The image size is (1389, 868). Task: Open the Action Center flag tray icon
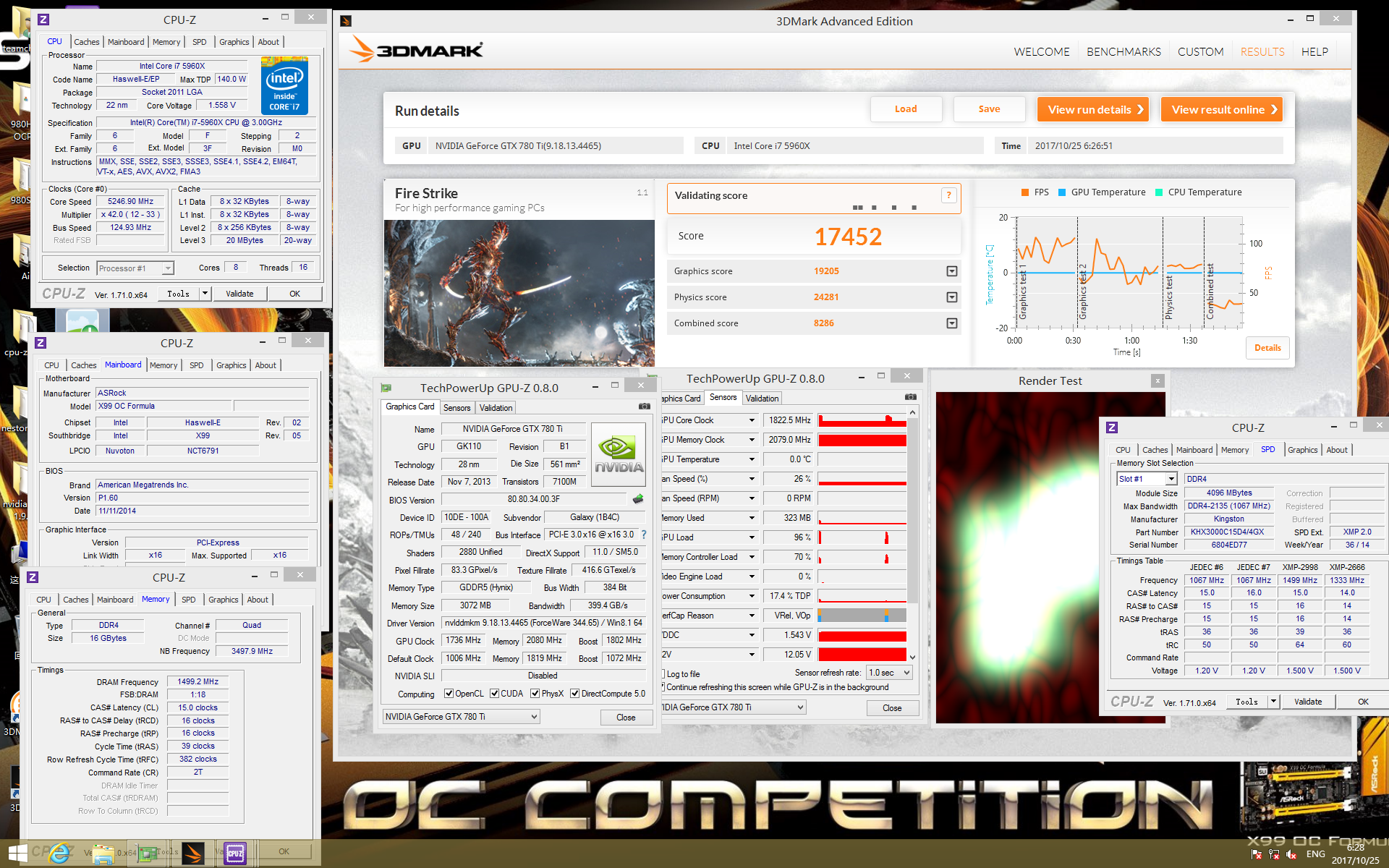[x=1257, y=854]
